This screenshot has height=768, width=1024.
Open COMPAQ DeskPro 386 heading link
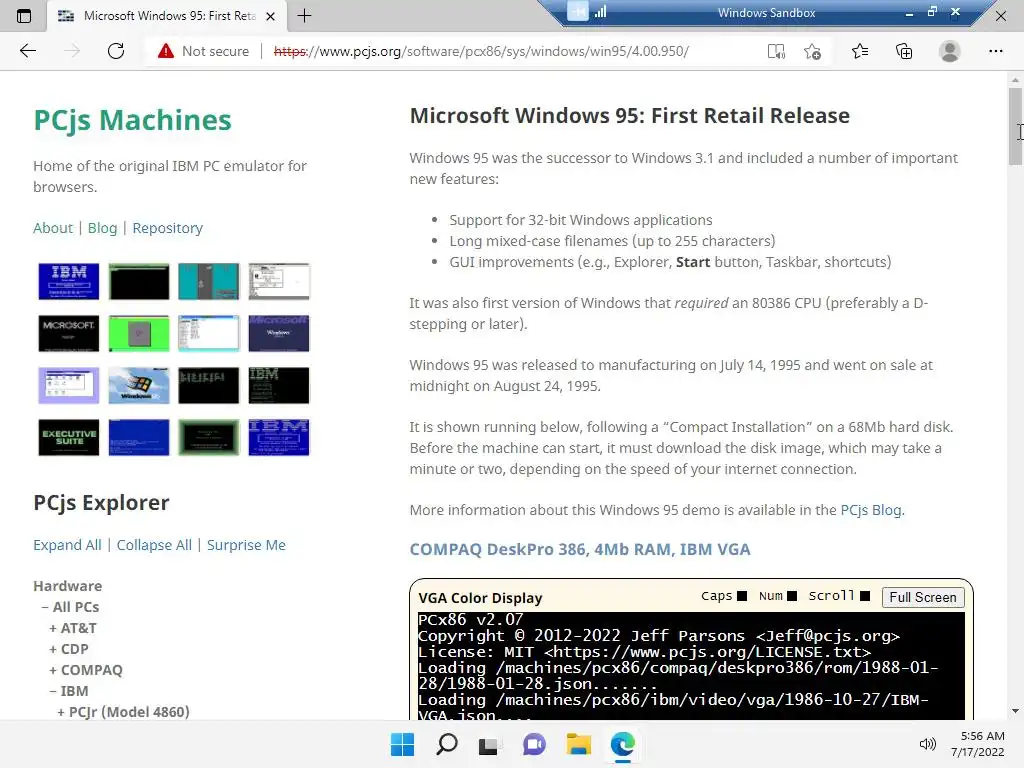pyautogui.click(x=580, y=549)
